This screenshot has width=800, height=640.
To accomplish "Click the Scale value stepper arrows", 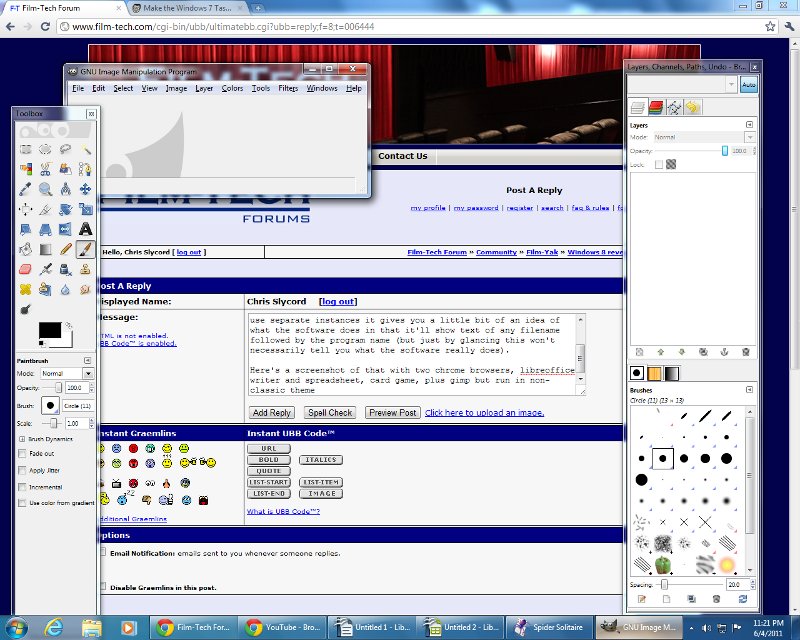I will click(91, 423).
